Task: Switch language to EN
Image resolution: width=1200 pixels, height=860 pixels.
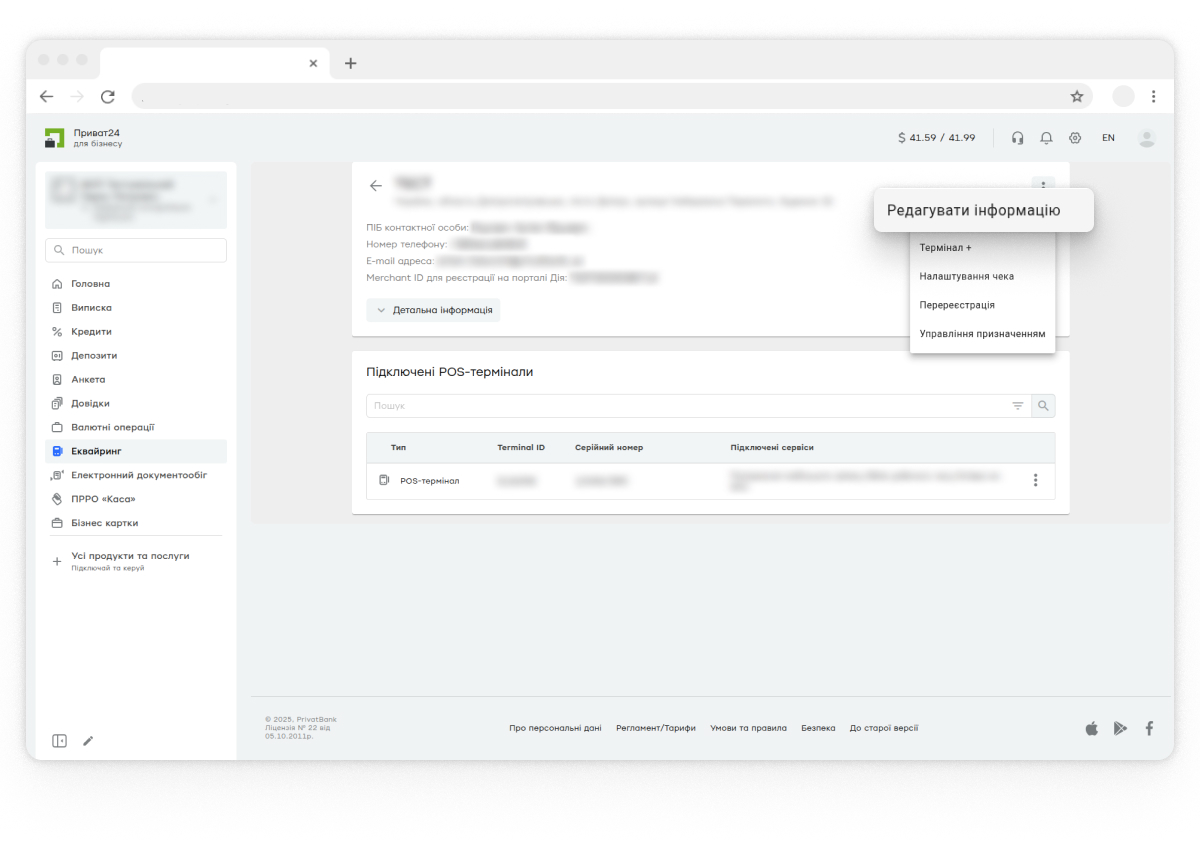Action: pyautogui.click(x=1108, y=138)
